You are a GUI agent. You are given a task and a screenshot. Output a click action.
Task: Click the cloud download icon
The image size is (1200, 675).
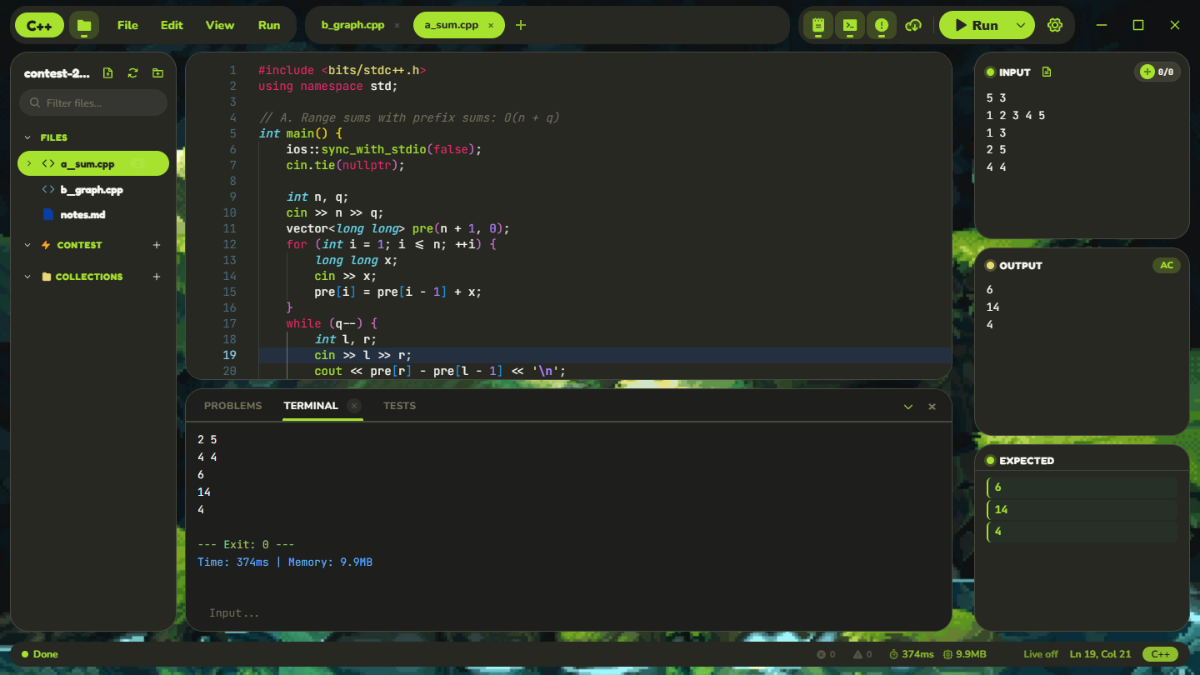[x=913, y=25]
